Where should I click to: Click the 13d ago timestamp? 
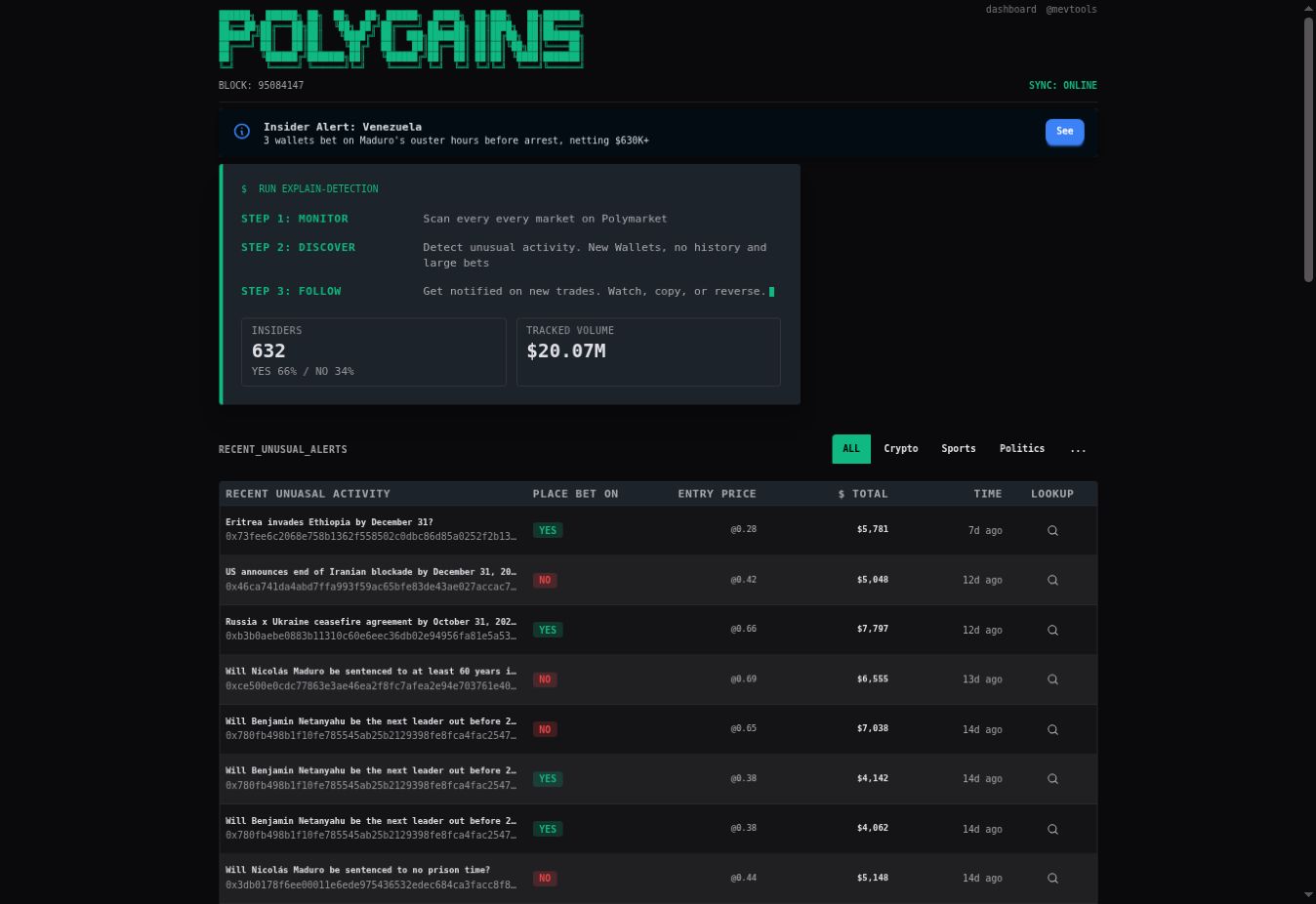tap(982, 679)
